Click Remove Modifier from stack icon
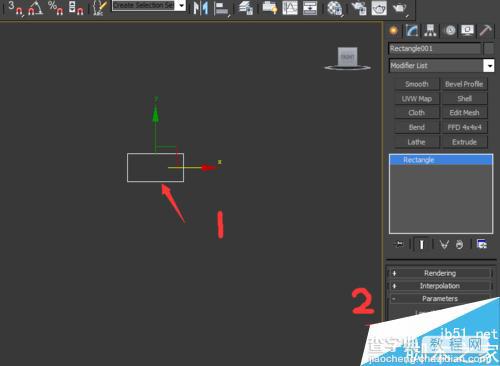The width and height of the screenshot is (500, 366). pos(460,245)
